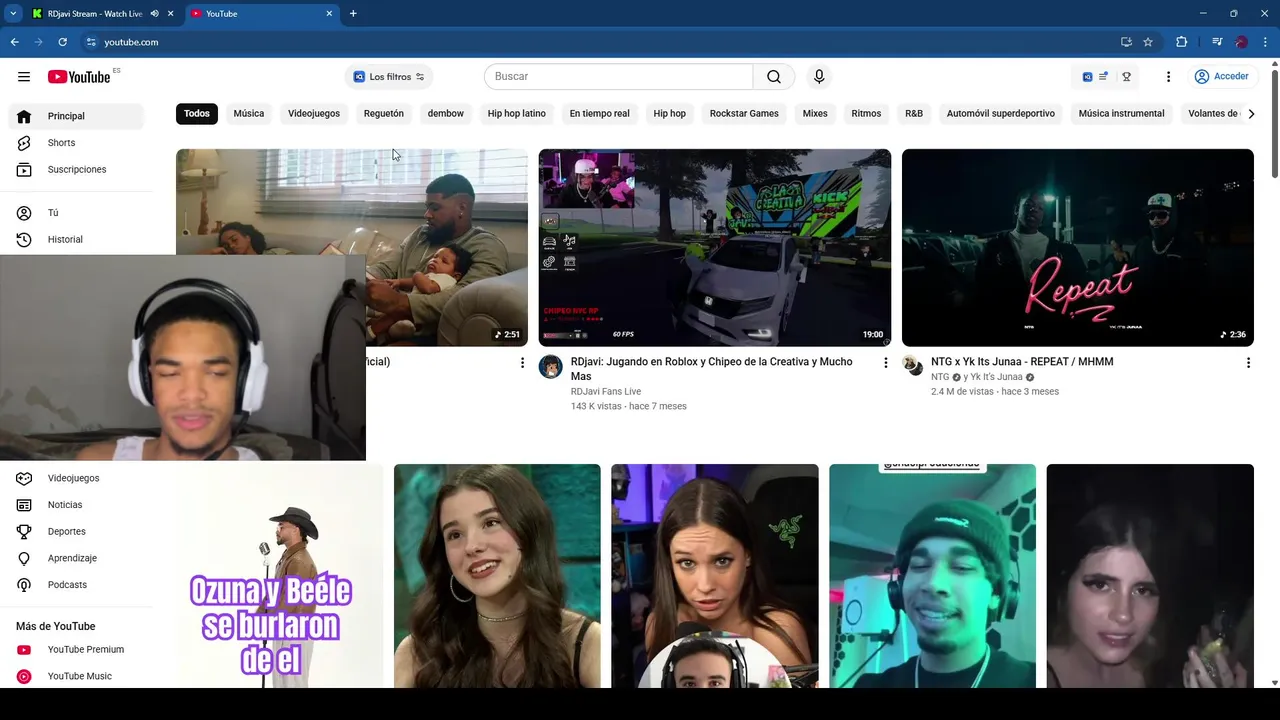
Task: Open Deportes in the sidebar
Action: point(76,532)
